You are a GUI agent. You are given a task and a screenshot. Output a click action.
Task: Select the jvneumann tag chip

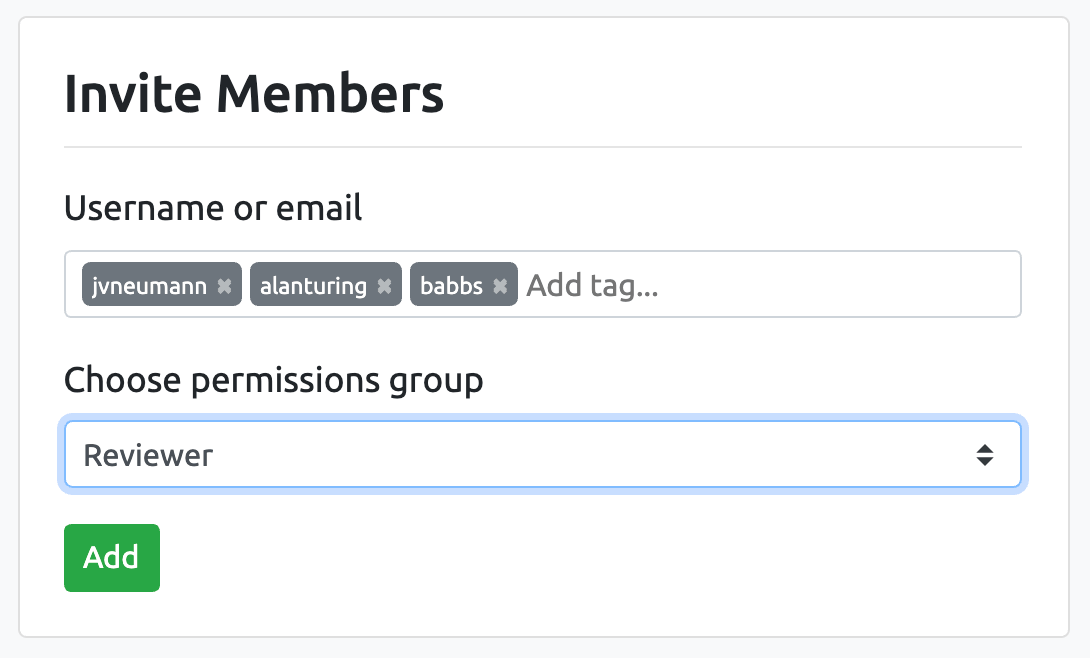pyautogui.click(x=150, y=285)
